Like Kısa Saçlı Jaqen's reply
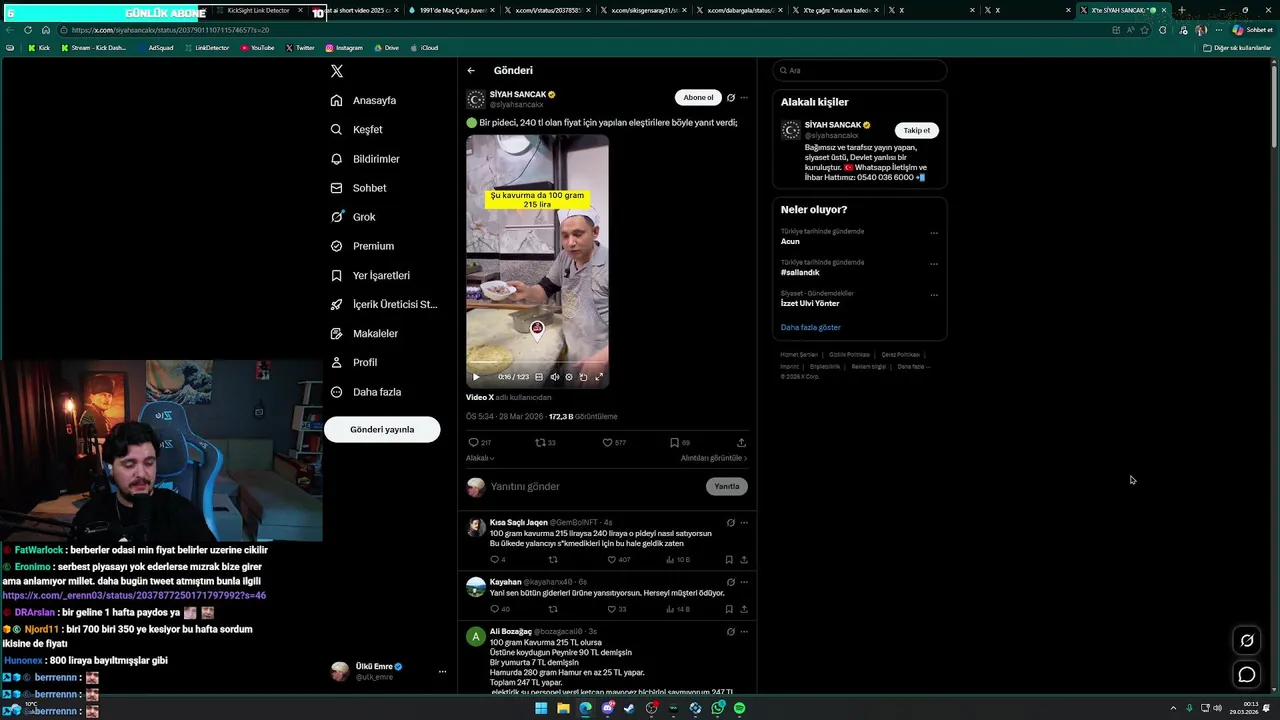The width and height of the screenshot is (1280, 720). [617, 560]
